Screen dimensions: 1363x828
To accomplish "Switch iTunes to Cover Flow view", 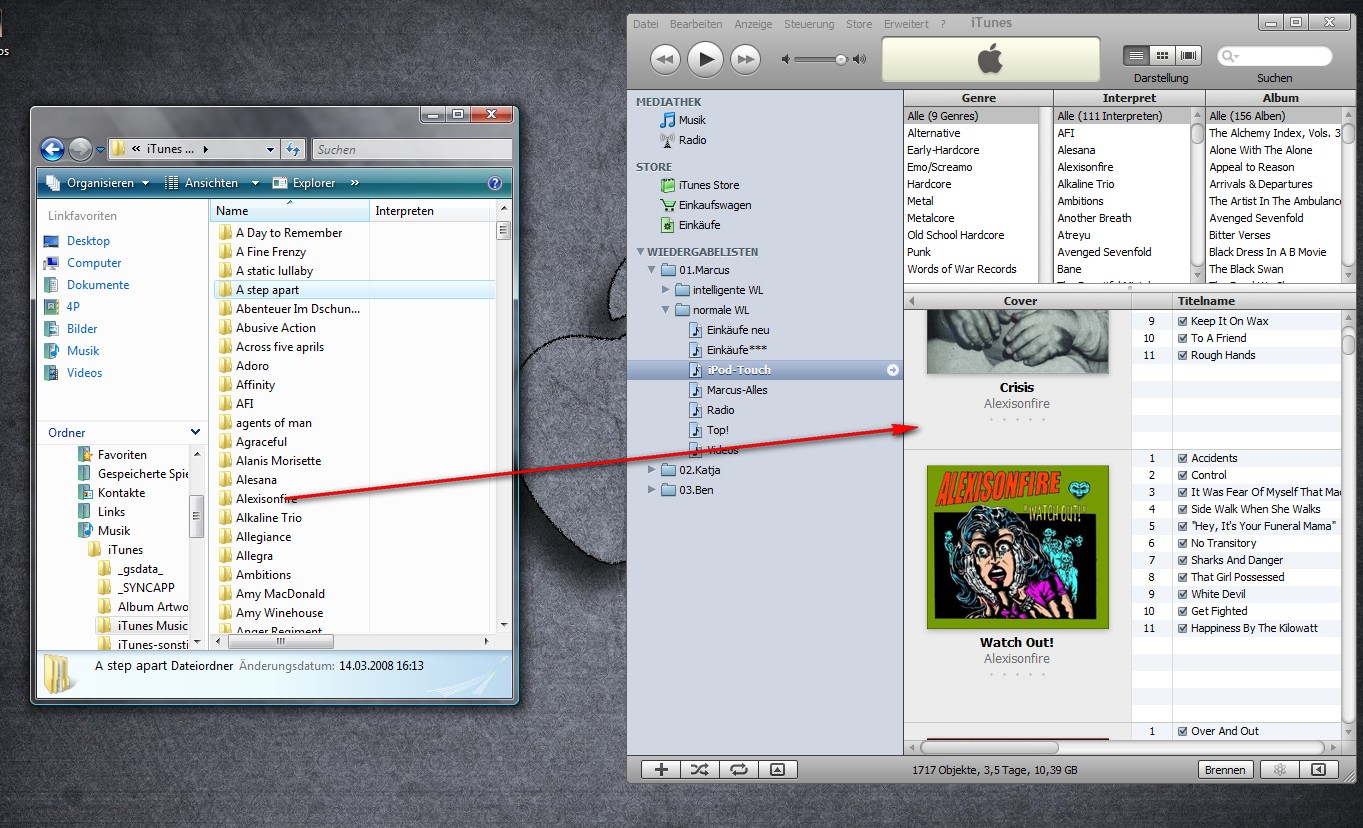I will [x=1189, y=56].
